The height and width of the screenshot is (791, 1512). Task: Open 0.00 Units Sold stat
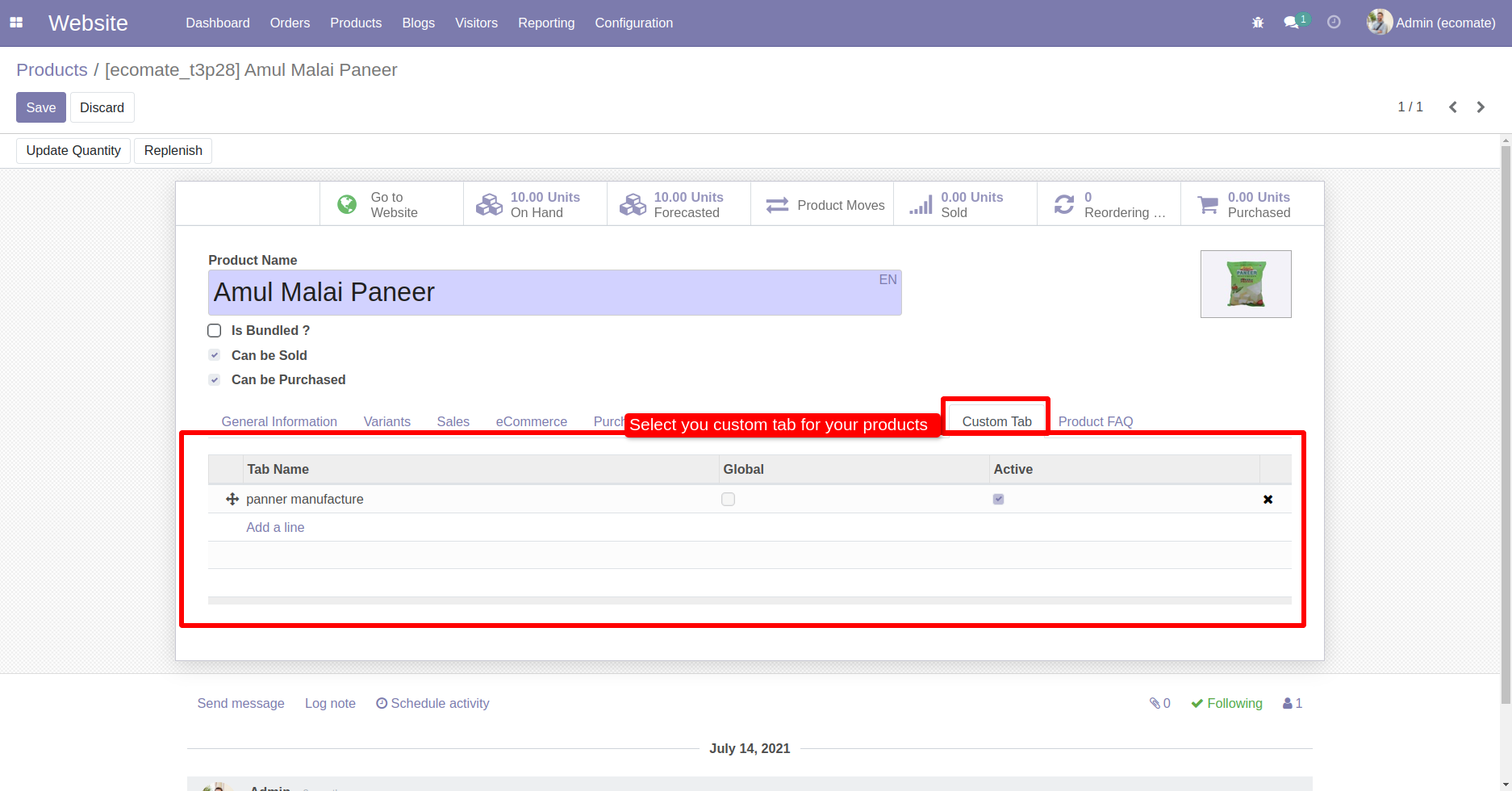[965, 204]
